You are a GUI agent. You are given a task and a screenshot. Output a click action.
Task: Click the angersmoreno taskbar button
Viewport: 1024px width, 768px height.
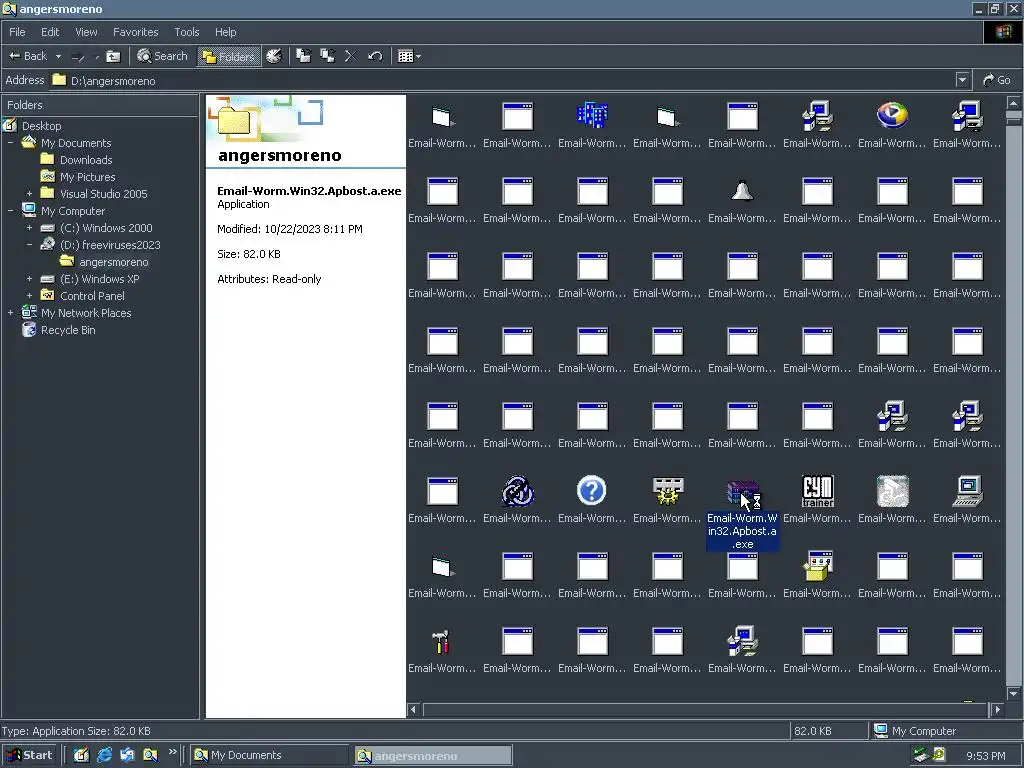[433, 756]
